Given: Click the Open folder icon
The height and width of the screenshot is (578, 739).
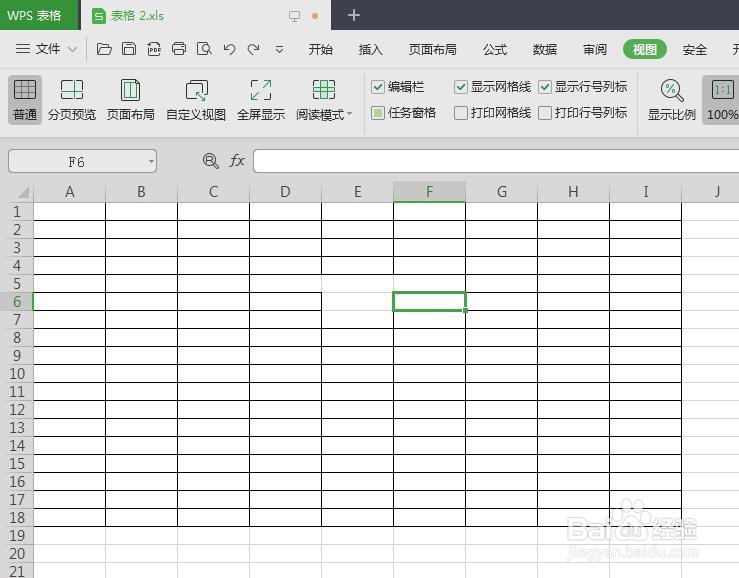Looking at the screenshot, I should point(104,49).
